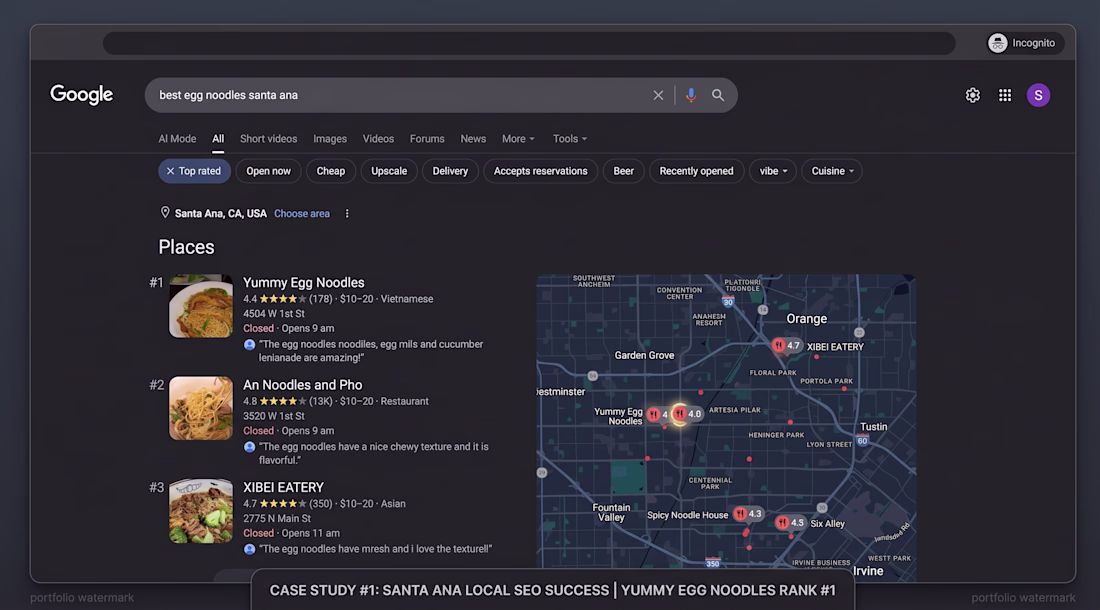Open the Tools dropdown

coord(570,139)
